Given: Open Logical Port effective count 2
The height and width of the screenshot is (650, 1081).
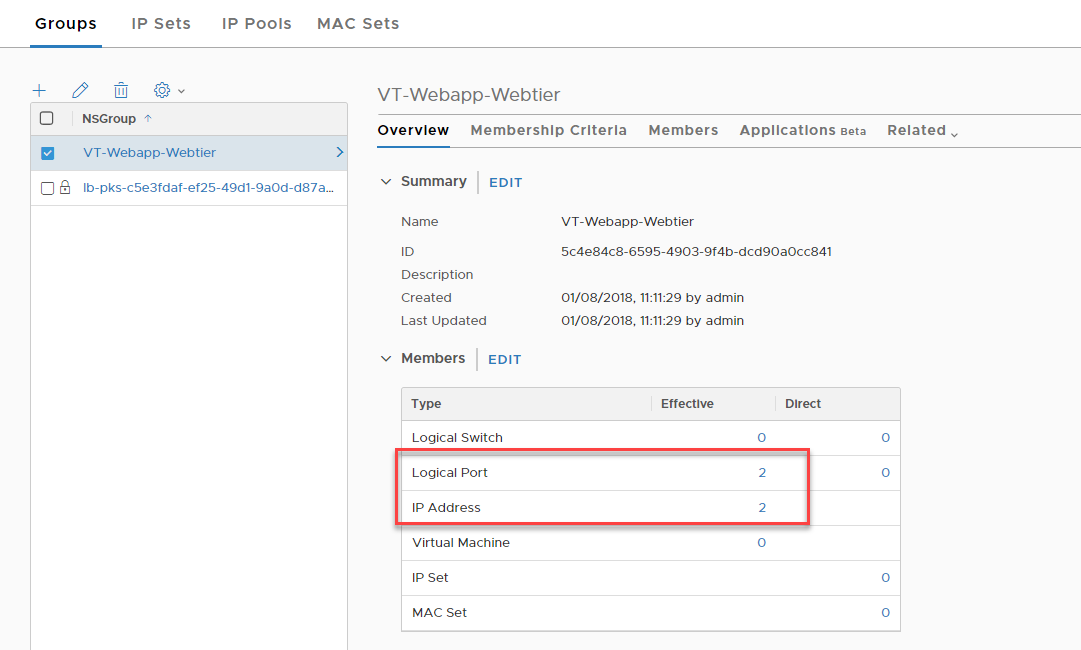Looking at the screenshot, I should tap(762, 473).
